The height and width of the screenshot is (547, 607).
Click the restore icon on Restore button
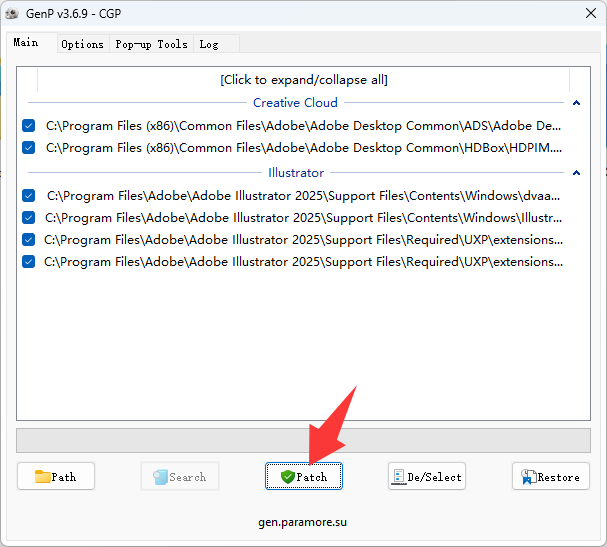pos(528,477)
